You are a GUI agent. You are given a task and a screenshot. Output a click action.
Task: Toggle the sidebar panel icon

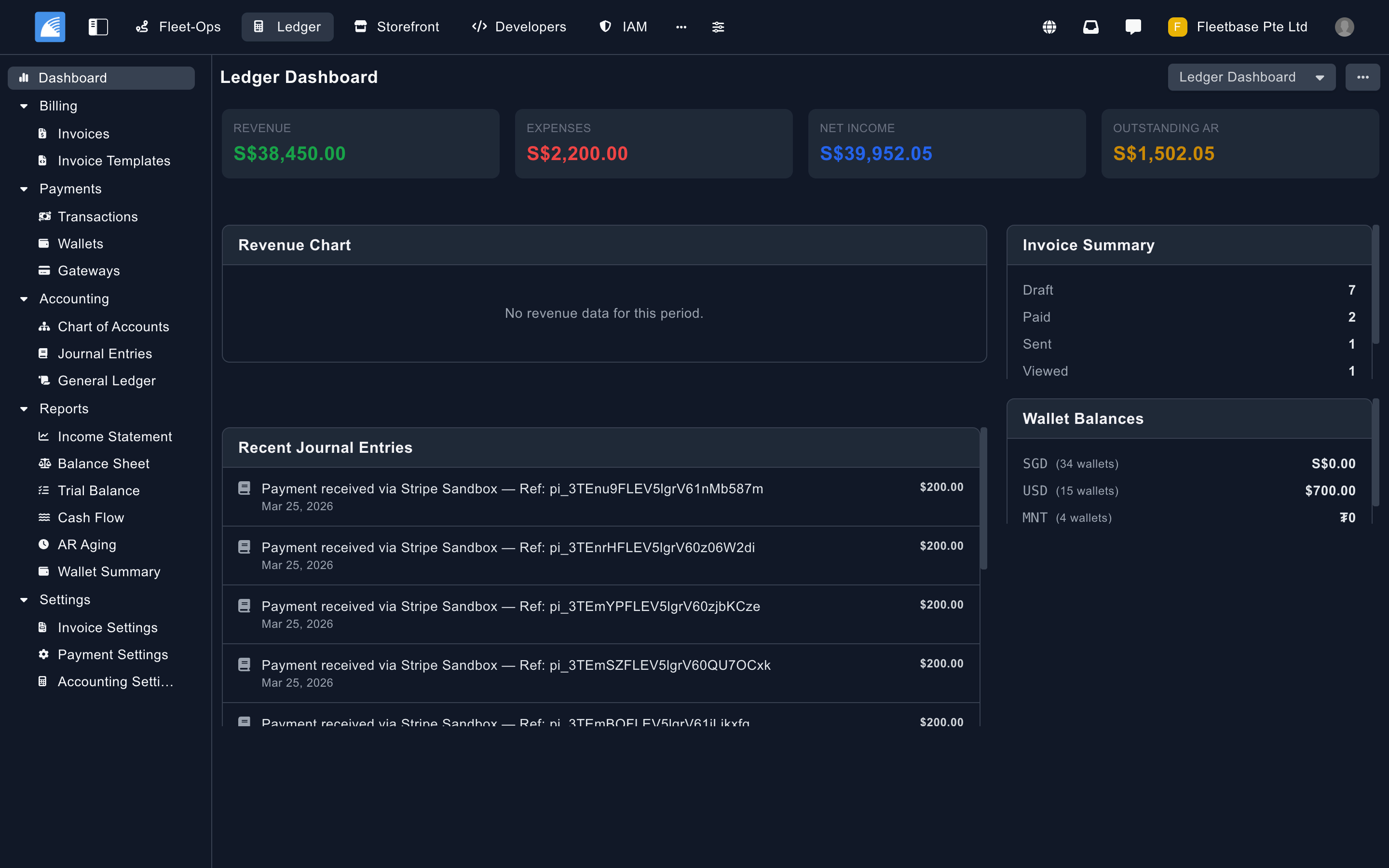tap(98, 27)
